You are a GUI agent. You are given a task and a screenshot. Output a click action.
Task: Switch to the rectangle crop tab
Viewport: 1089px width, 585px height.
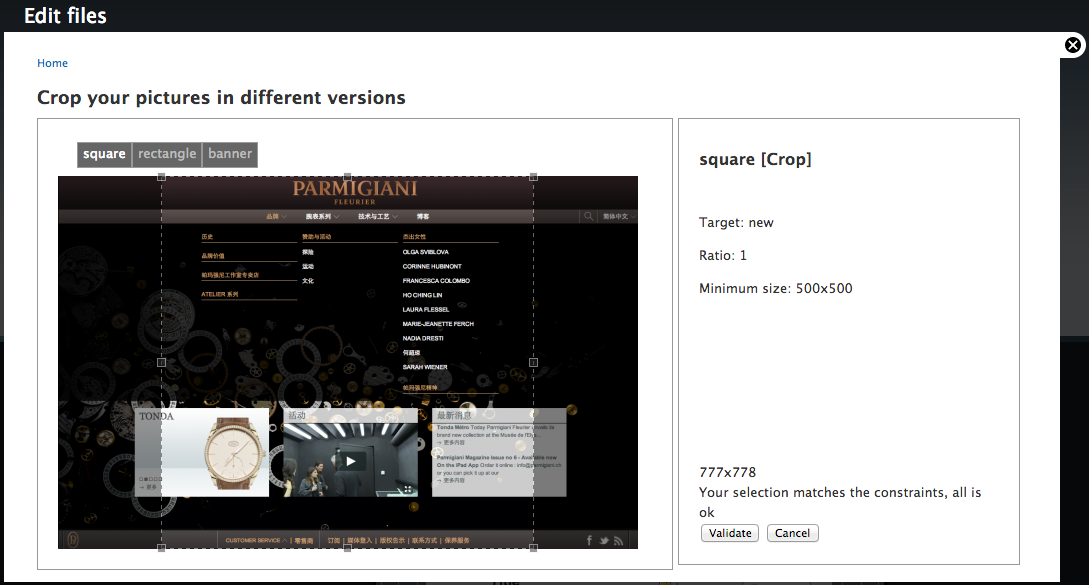tap(167, 154)
